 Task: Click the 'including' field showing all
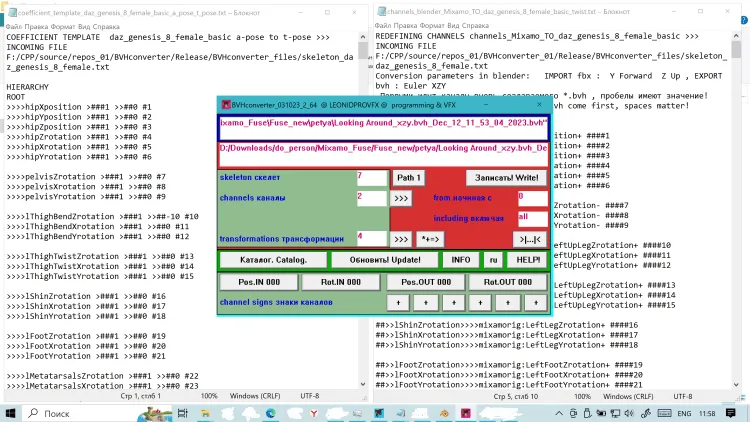click(x=532, y=219)
